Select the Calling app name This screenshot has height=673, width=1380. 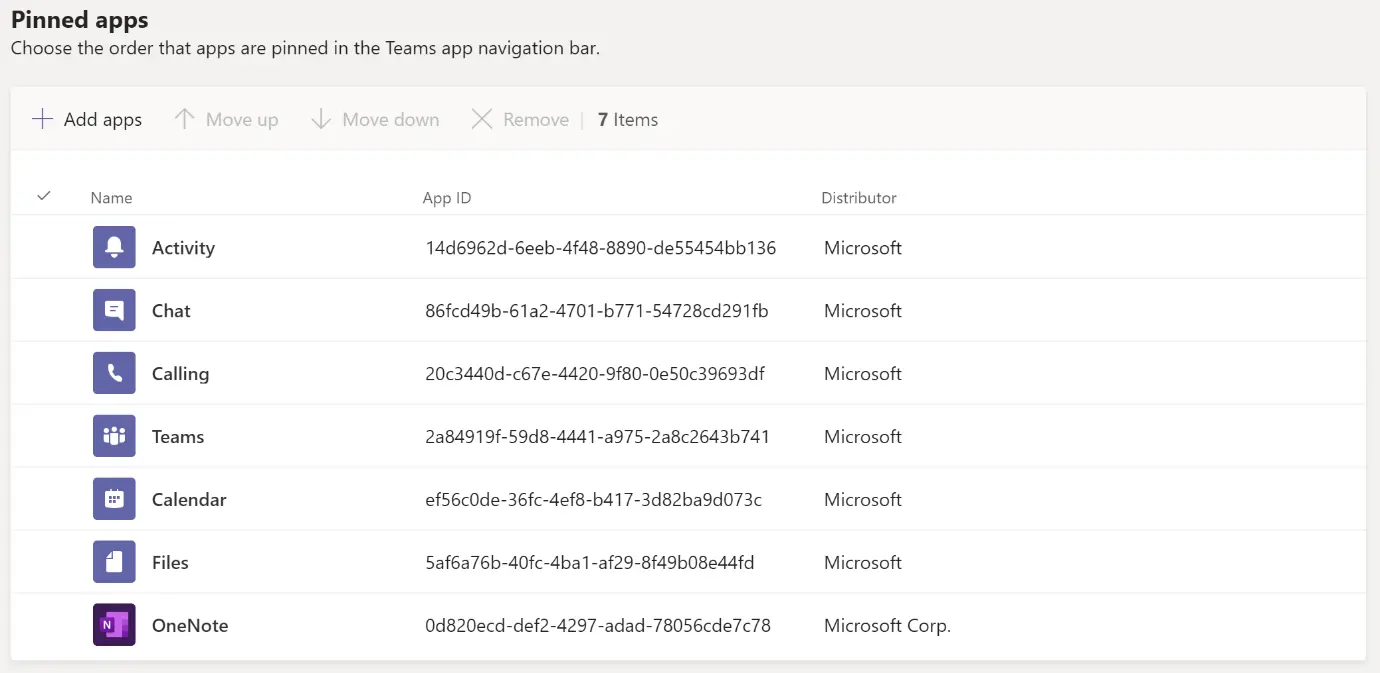(180, 374)
